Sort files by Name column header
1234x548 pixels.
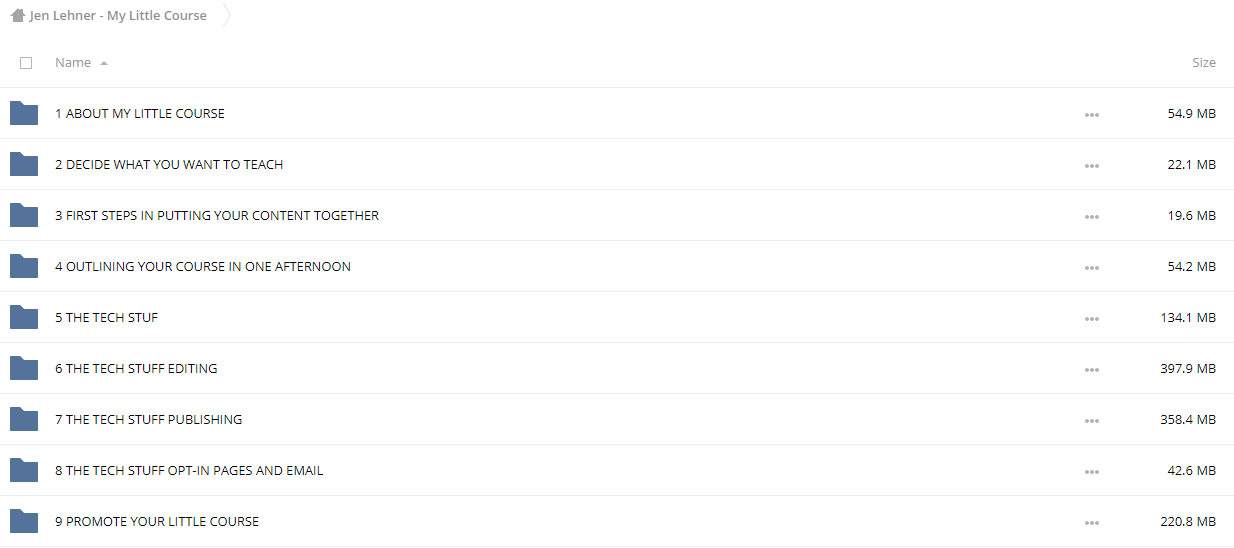pyautogui.click(x=73, y=62)
